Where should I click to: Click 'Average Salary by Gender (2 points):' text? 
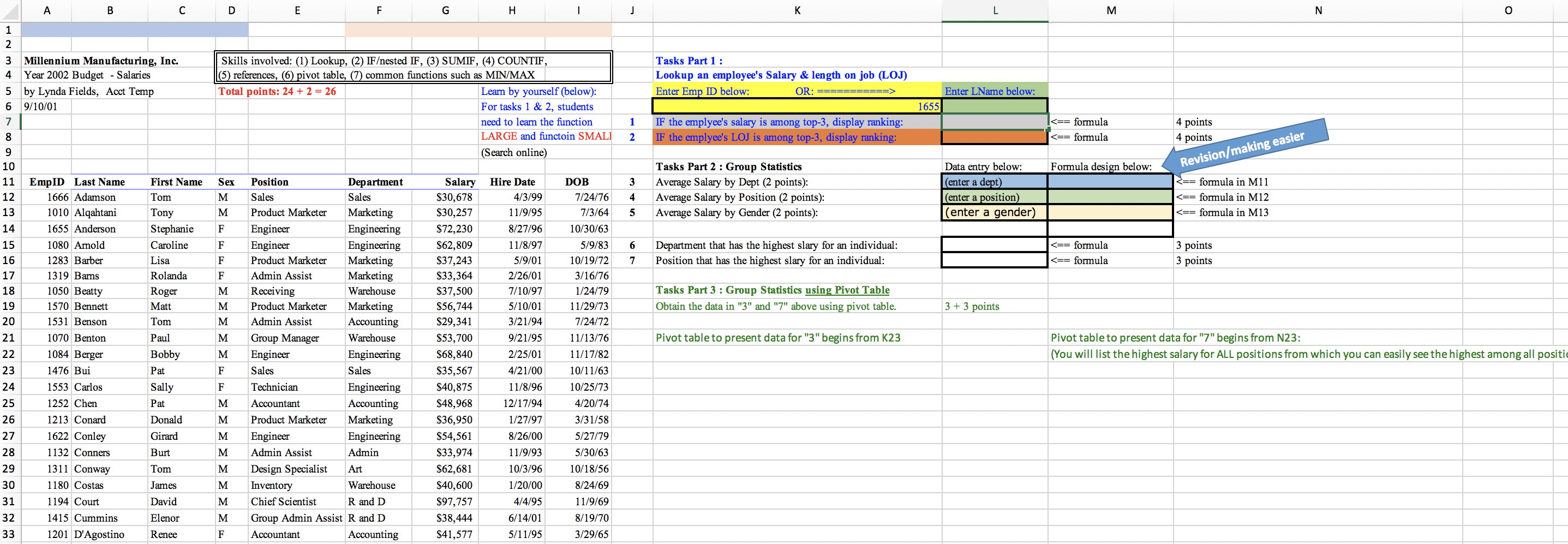pyautogui.click(x=737, y=212)
